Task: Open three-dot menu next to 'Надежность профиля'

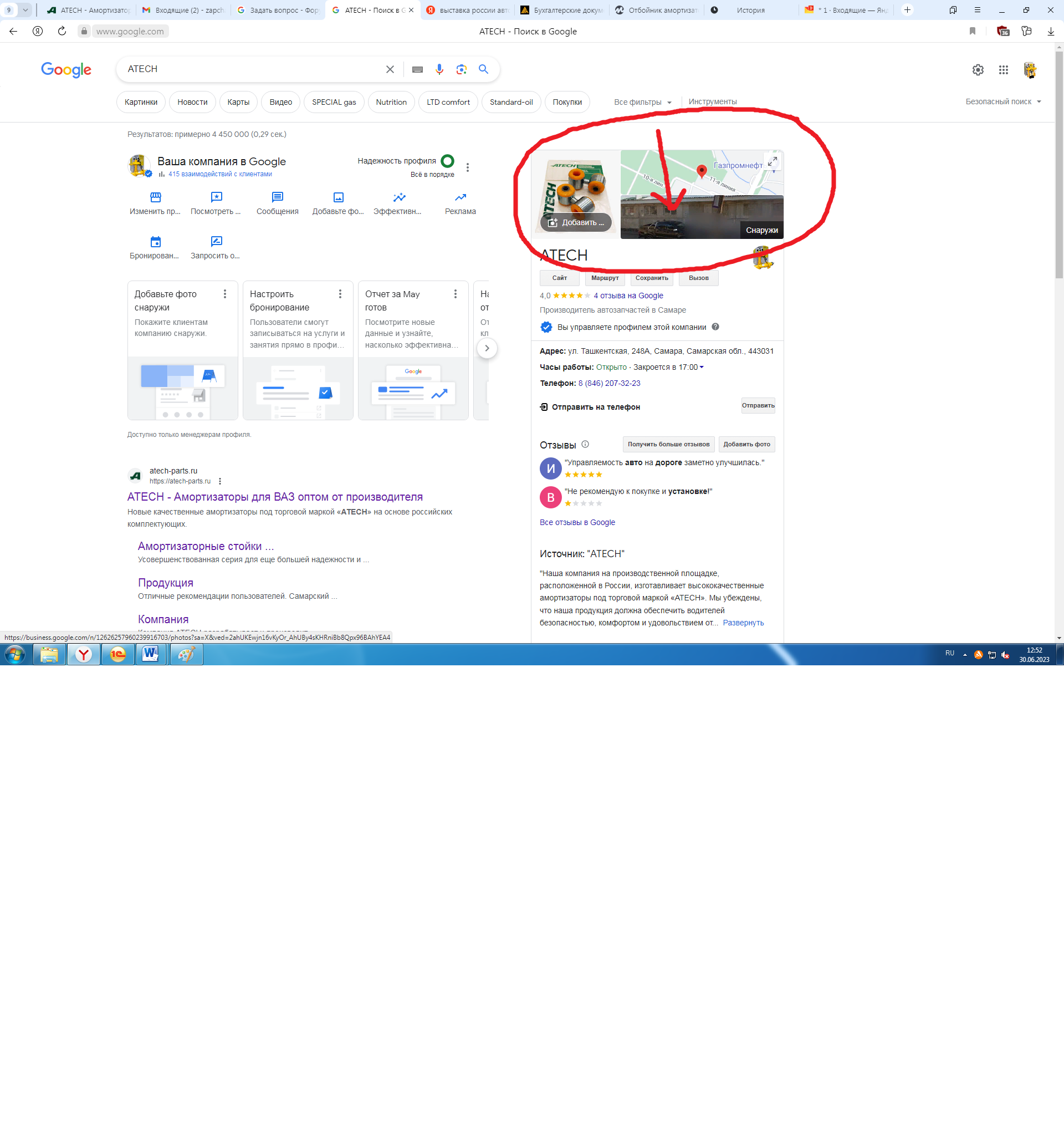Action: tap(468, 167)
